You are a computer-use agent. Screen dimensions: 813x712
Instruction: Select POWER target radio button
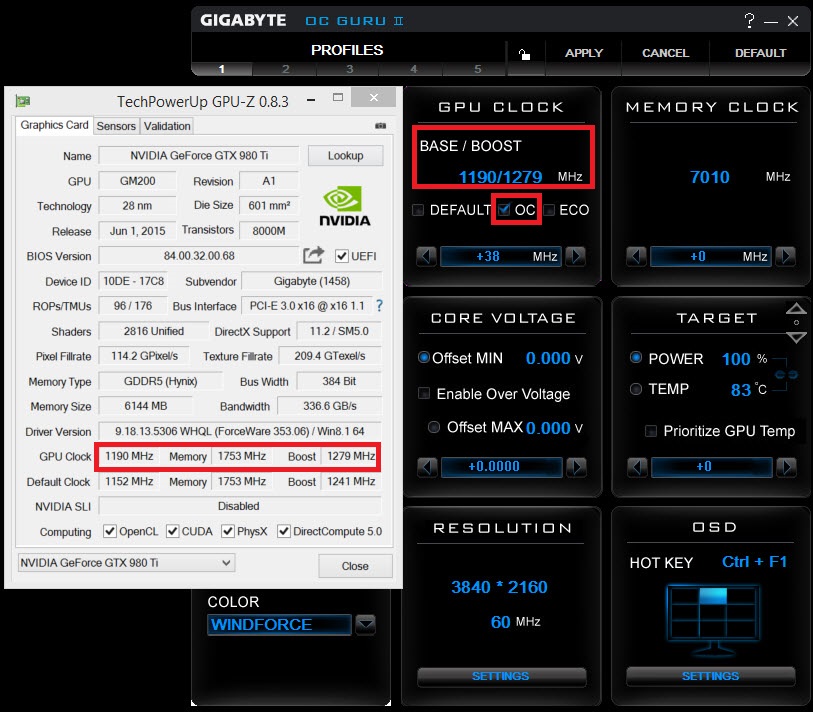636,357
